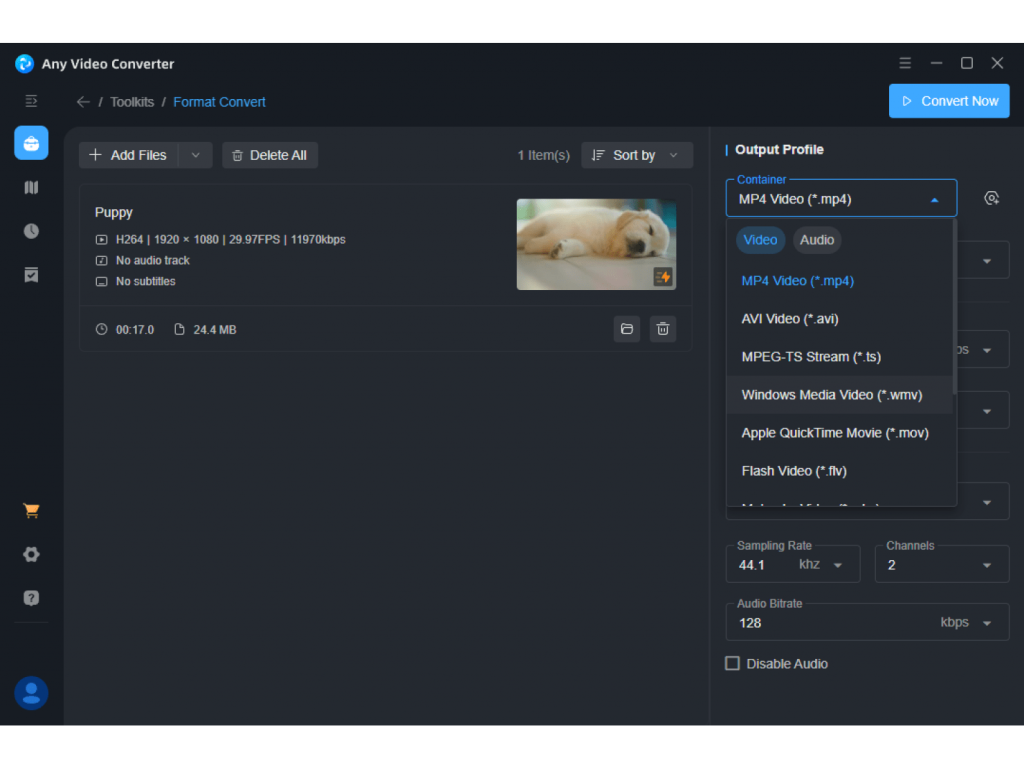The height and width of the screenshot is (767, 1024).
Task: Open the user account avatar icon
Action: pyautogui.click(x=31, y=693)
